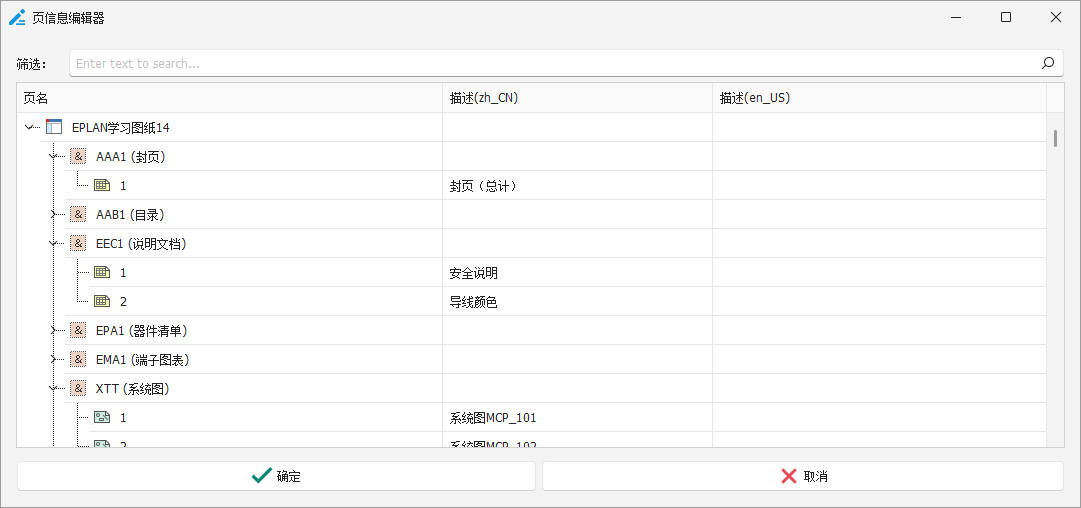1081x508 pixels.
Task: Confirm with the 确定 button
Action: [276, 476]
